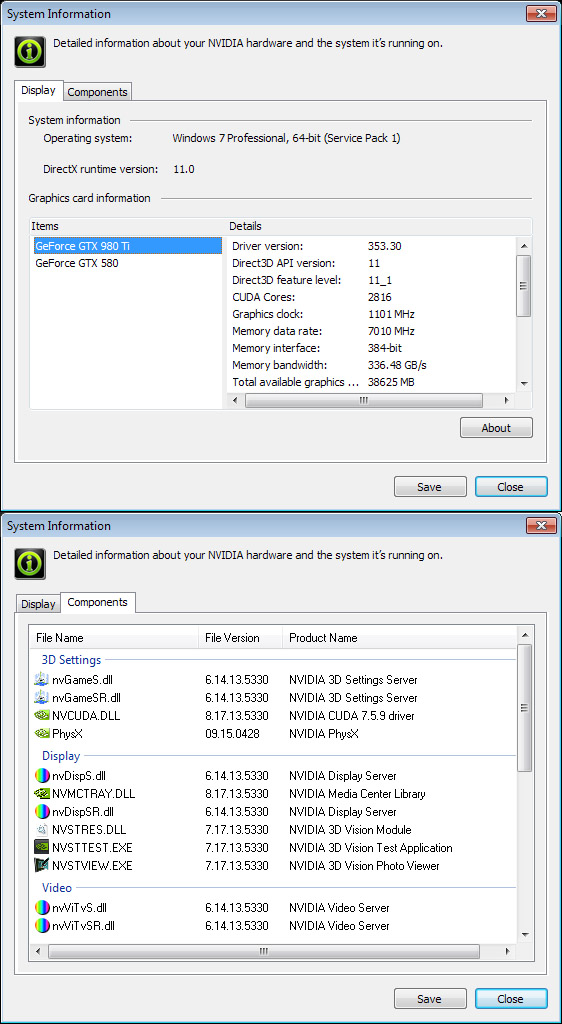Click the NVSTRES.DLL file icon

pos(42,829)
